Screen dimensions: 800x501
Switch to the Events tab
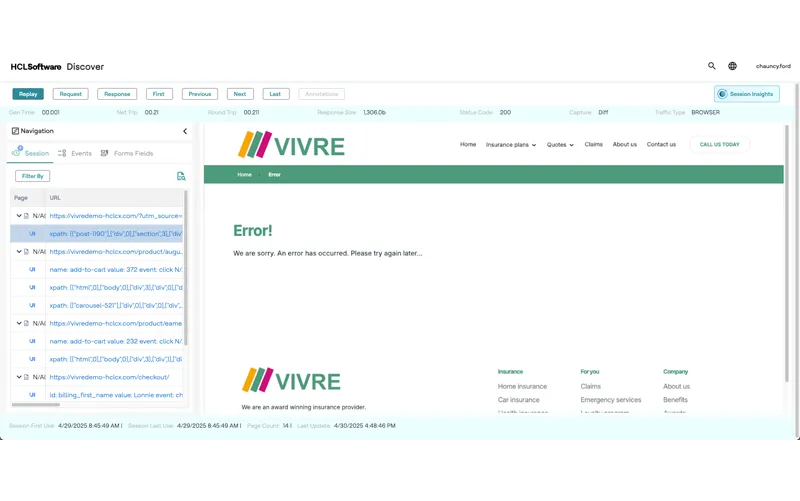point(75,154)
